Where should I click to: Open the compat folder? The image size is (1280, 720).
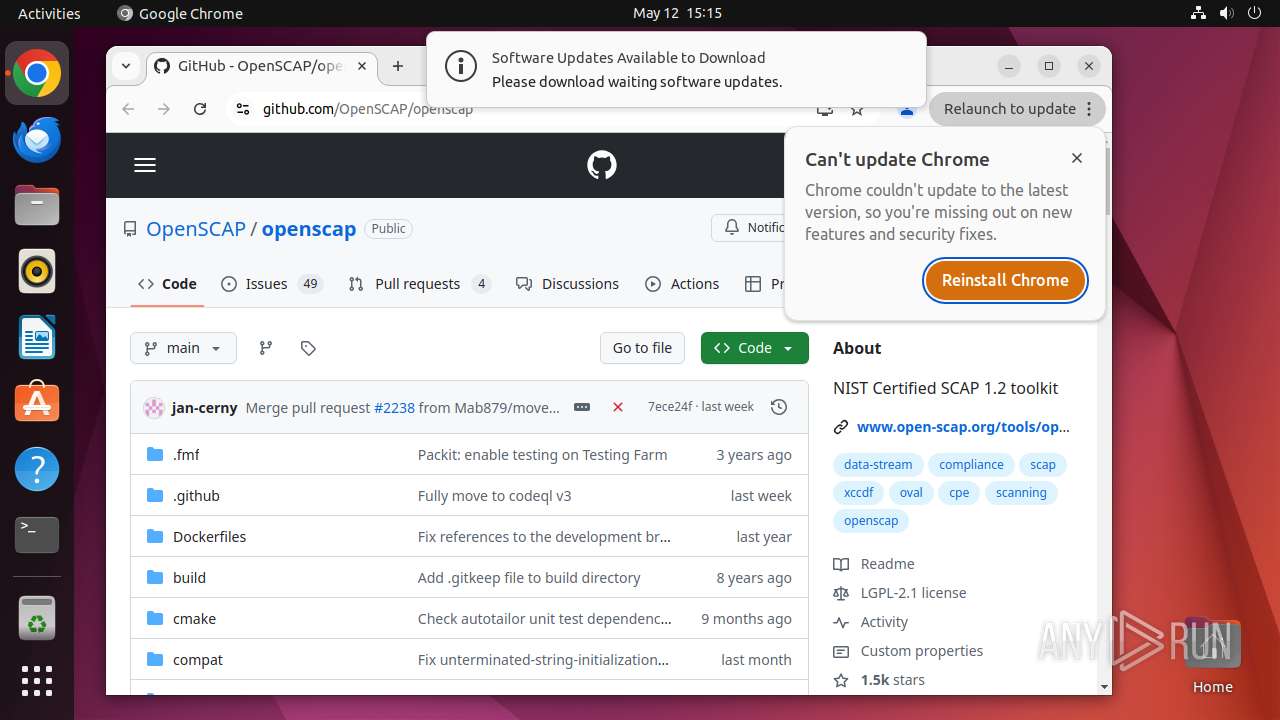pyautogui.click(x=198, y=660)
